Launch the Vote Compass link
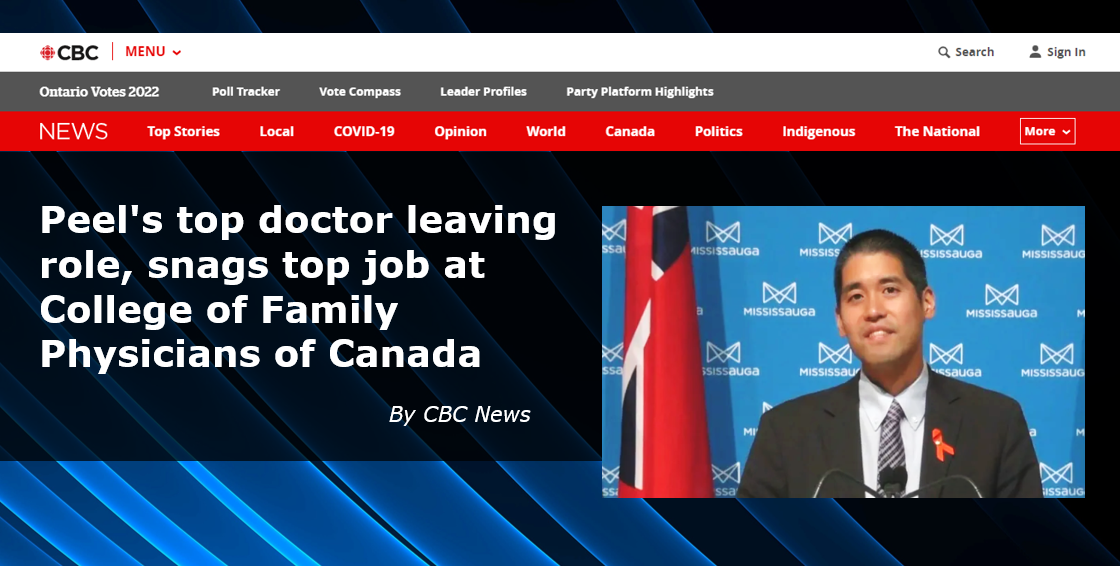 (360, 91)
